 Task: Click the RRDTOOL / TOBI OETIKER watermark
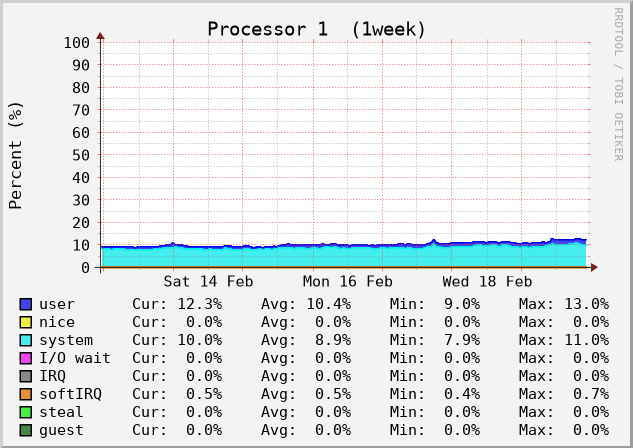click(618, 84)
